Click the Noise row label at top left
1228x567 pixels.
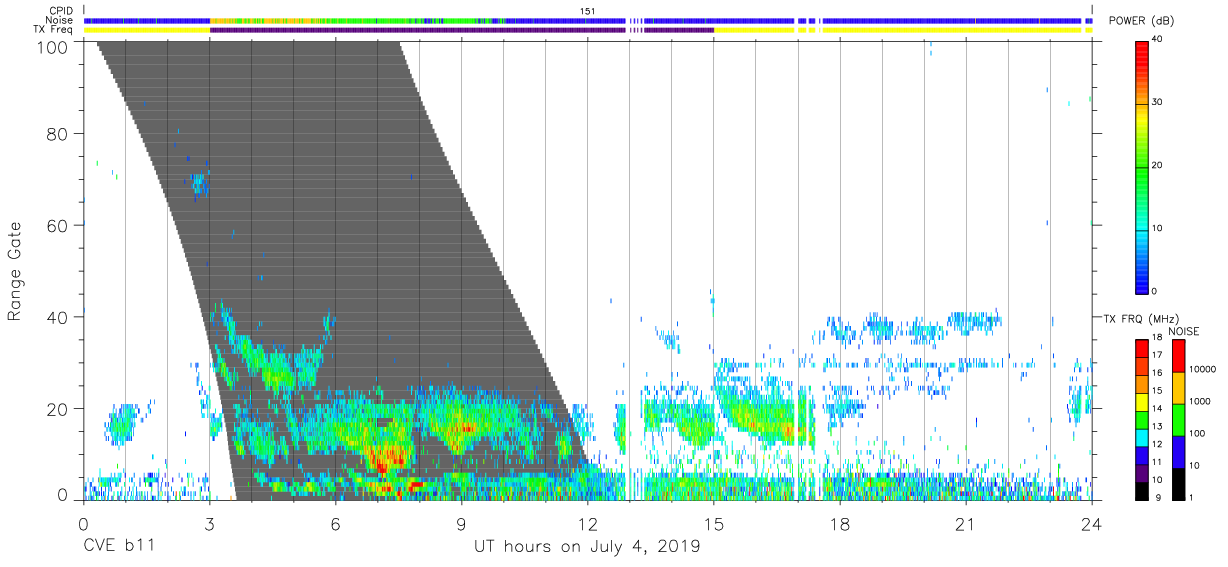pos(61,20)
